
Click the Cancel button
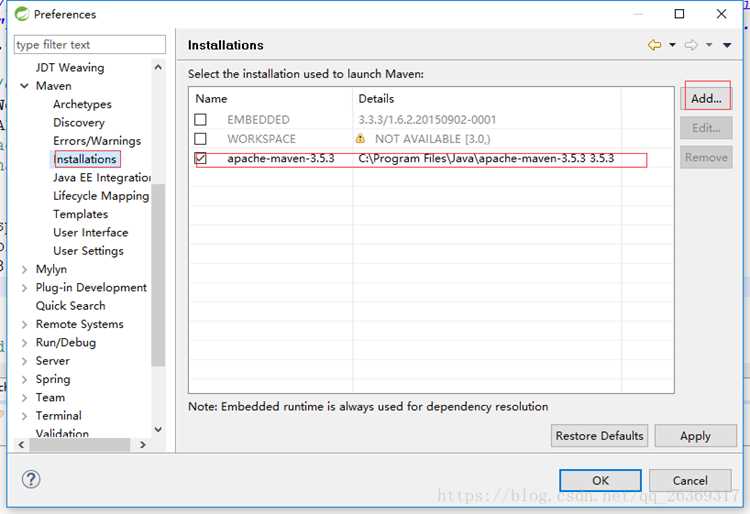[690, 480]
